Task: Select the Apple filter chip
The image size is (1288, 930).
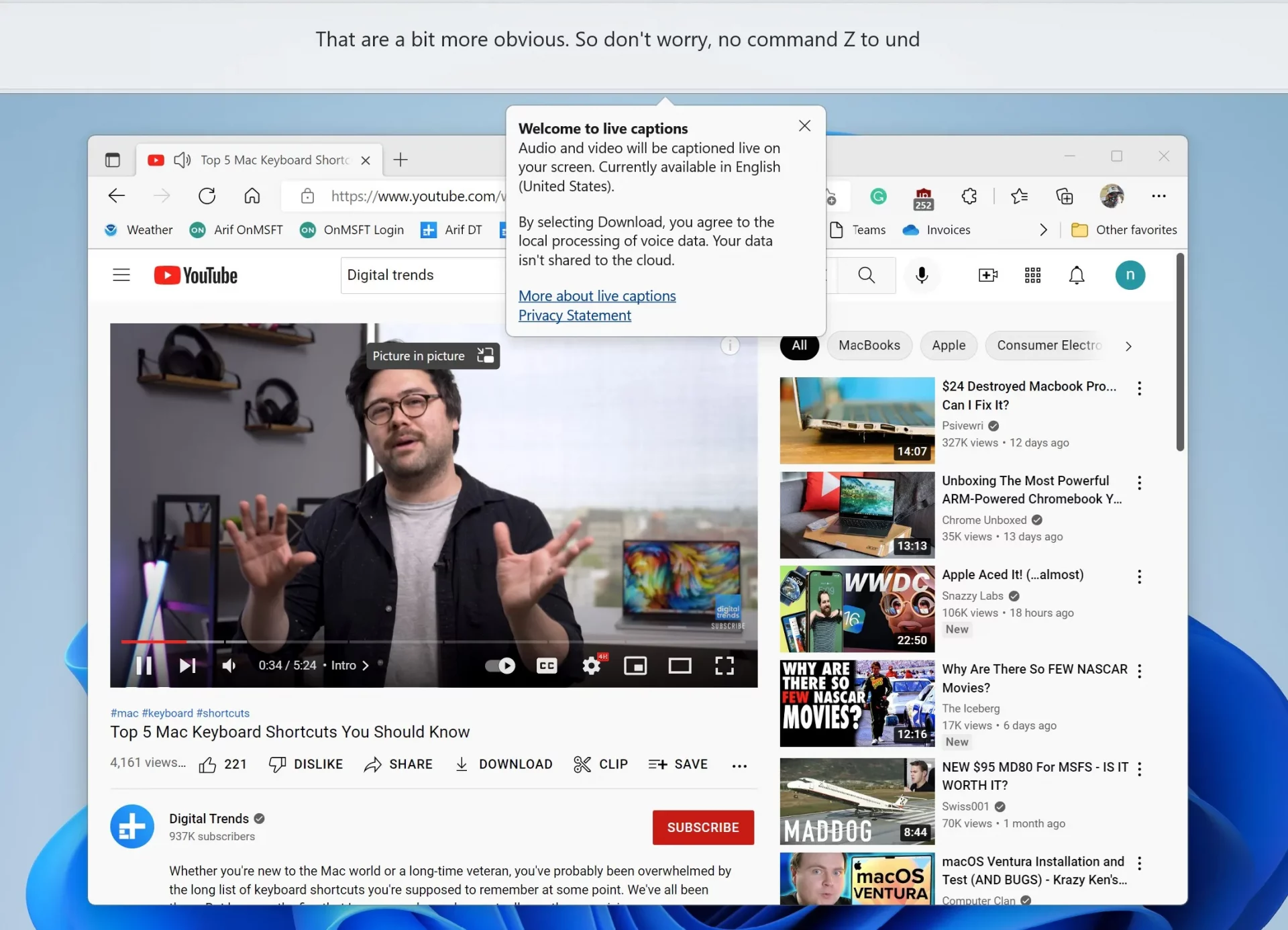Action: point(948,346)
